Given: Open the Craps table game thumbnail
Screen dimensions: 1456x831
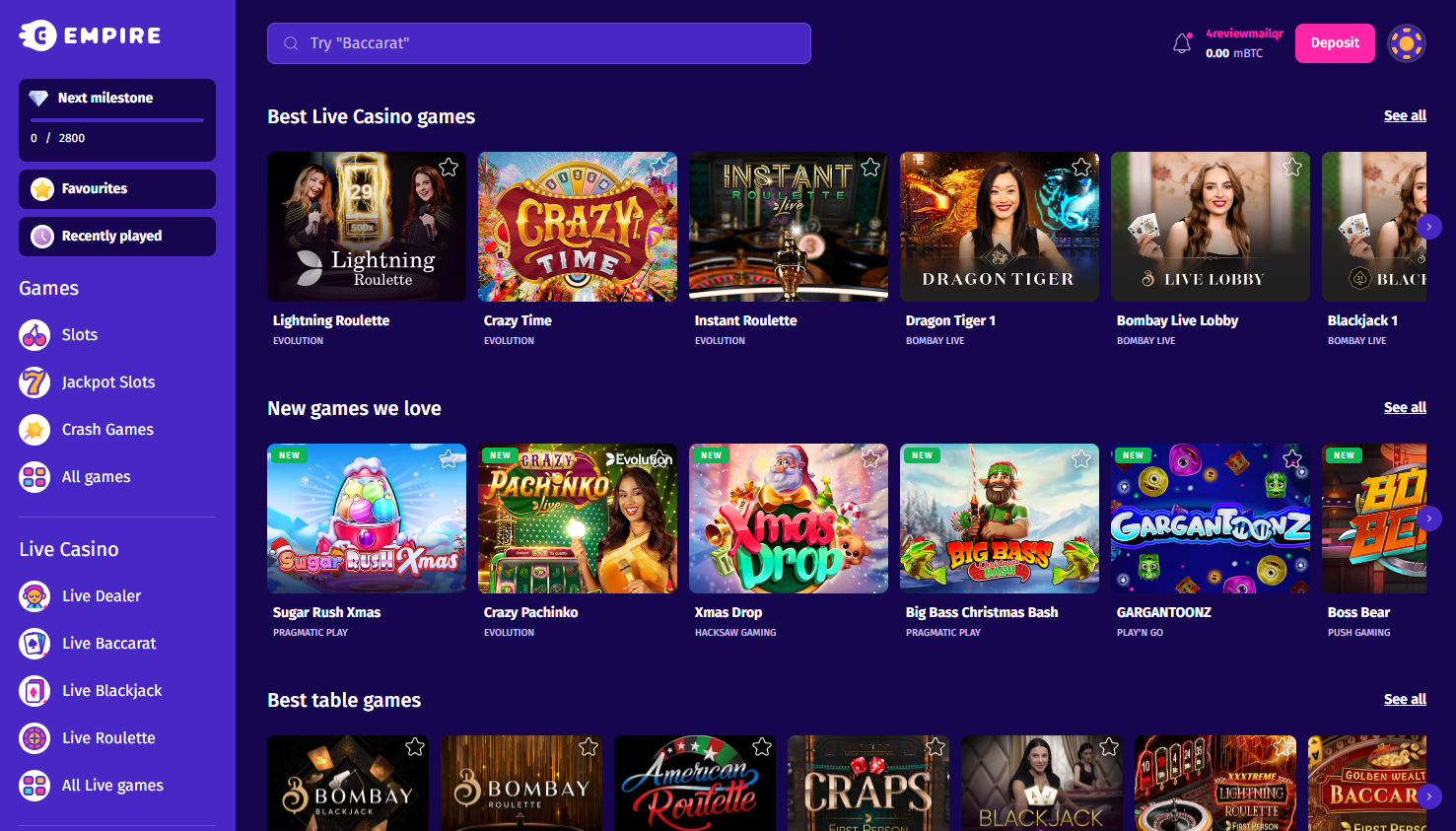Looking at the screenshot, I should coord(868,784).
